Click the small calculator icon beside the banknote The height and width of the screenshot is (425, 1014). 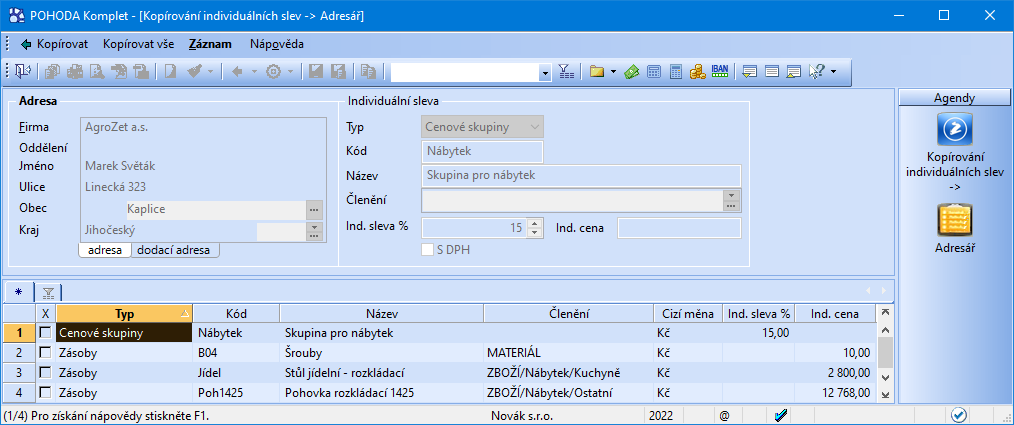click(654, 72)
